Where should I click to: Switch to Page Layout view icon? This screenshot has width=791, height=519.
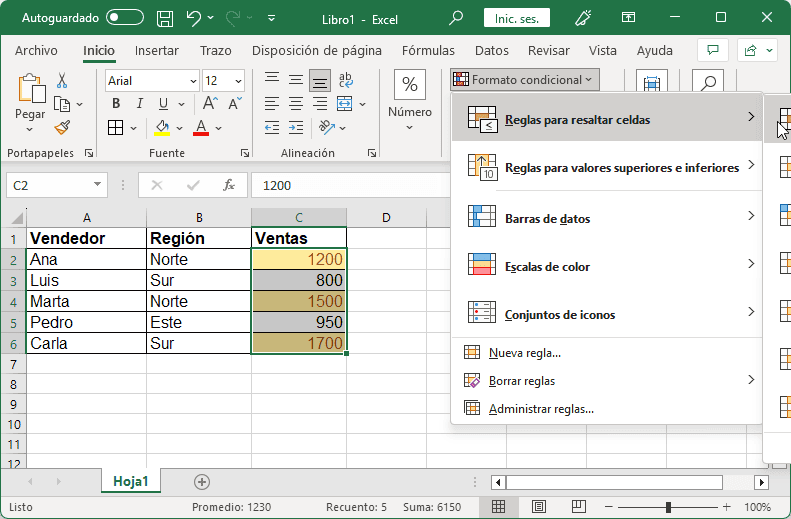(x=536, y=507)
